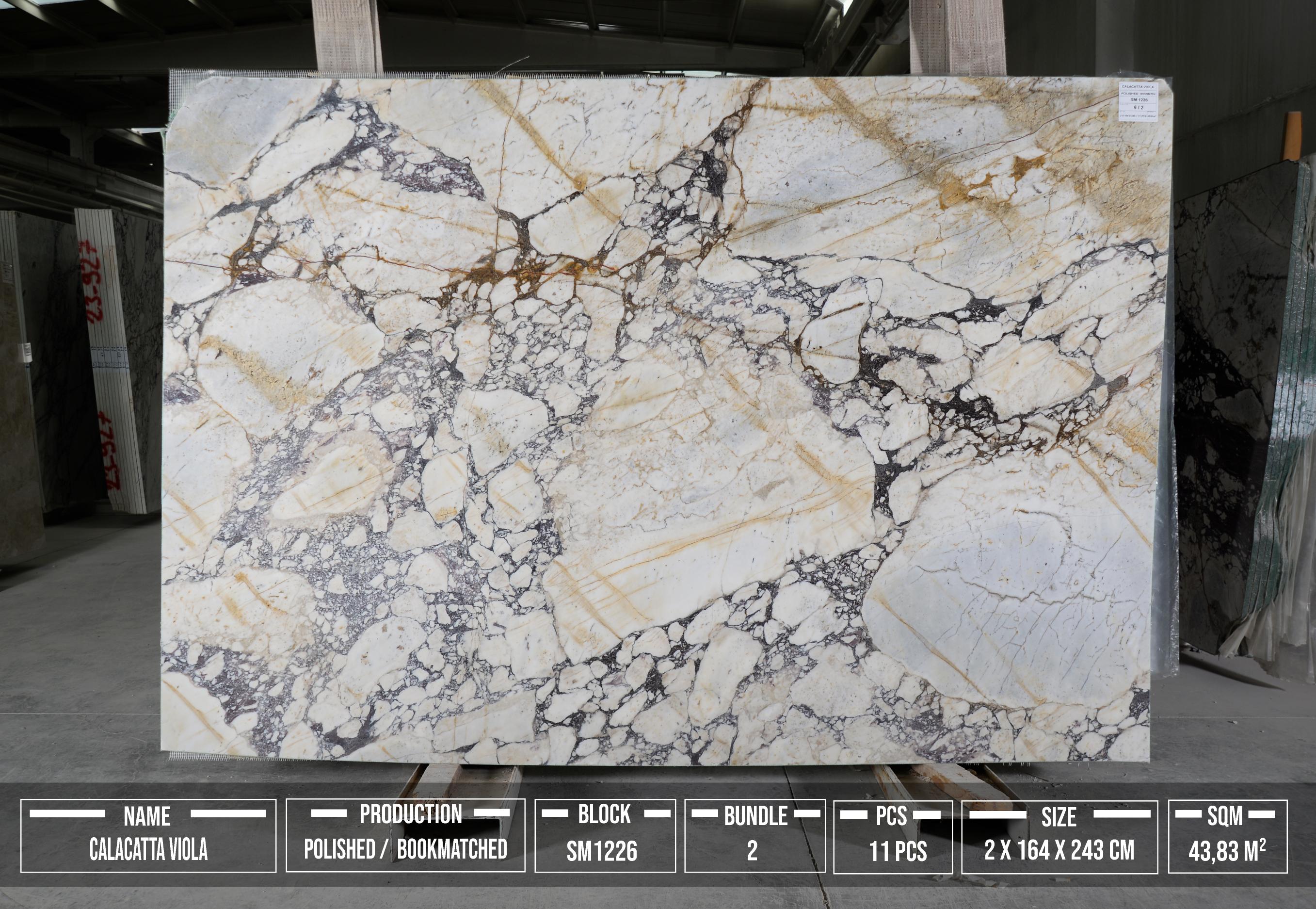Image resolution: width=1316 pixels, height=909 pixels.
Task: Select bundle value 2
Action: coord(752,851)
